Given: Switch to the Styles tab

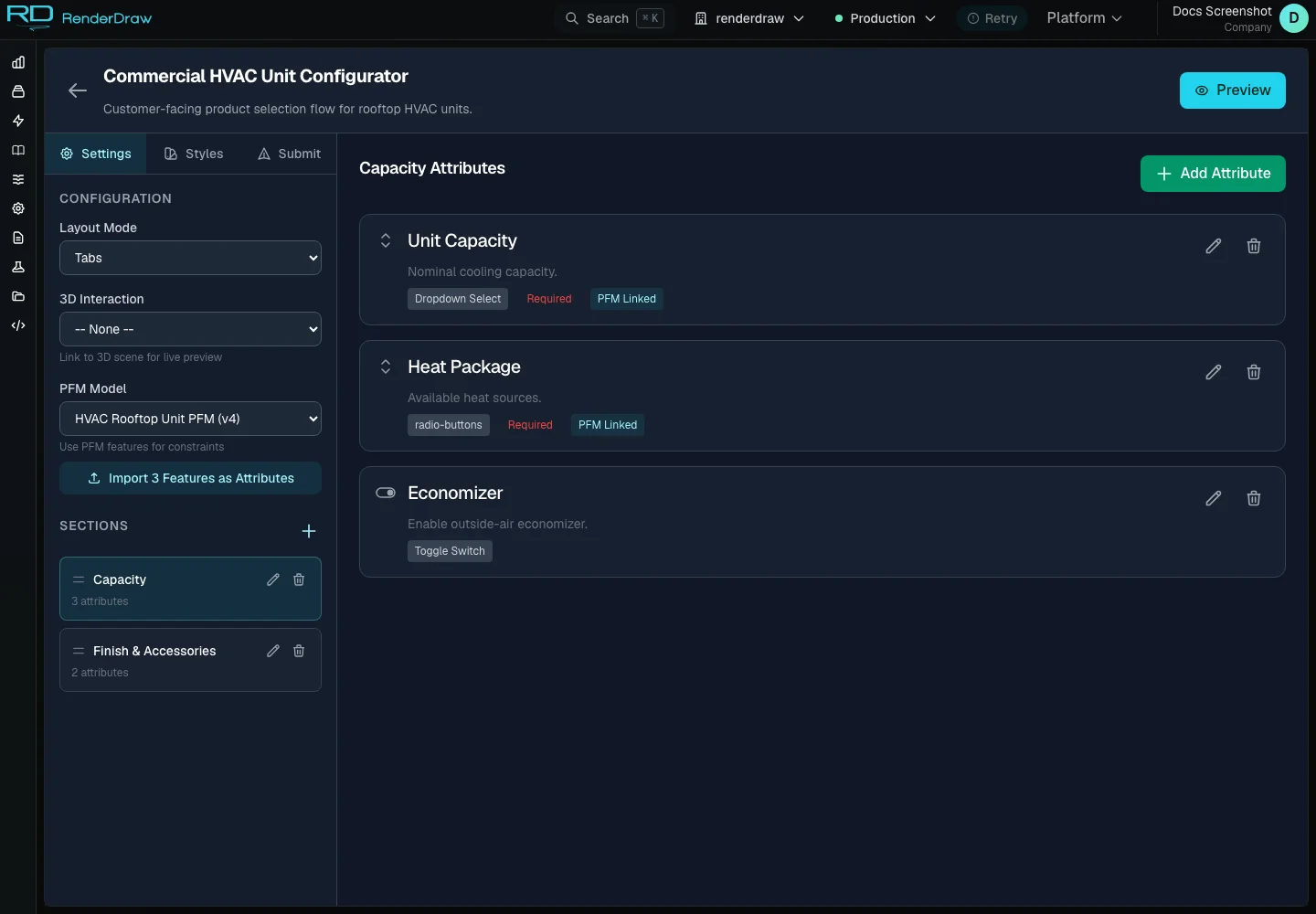Looking at the screenshot, I should click(x=194, y=154).
